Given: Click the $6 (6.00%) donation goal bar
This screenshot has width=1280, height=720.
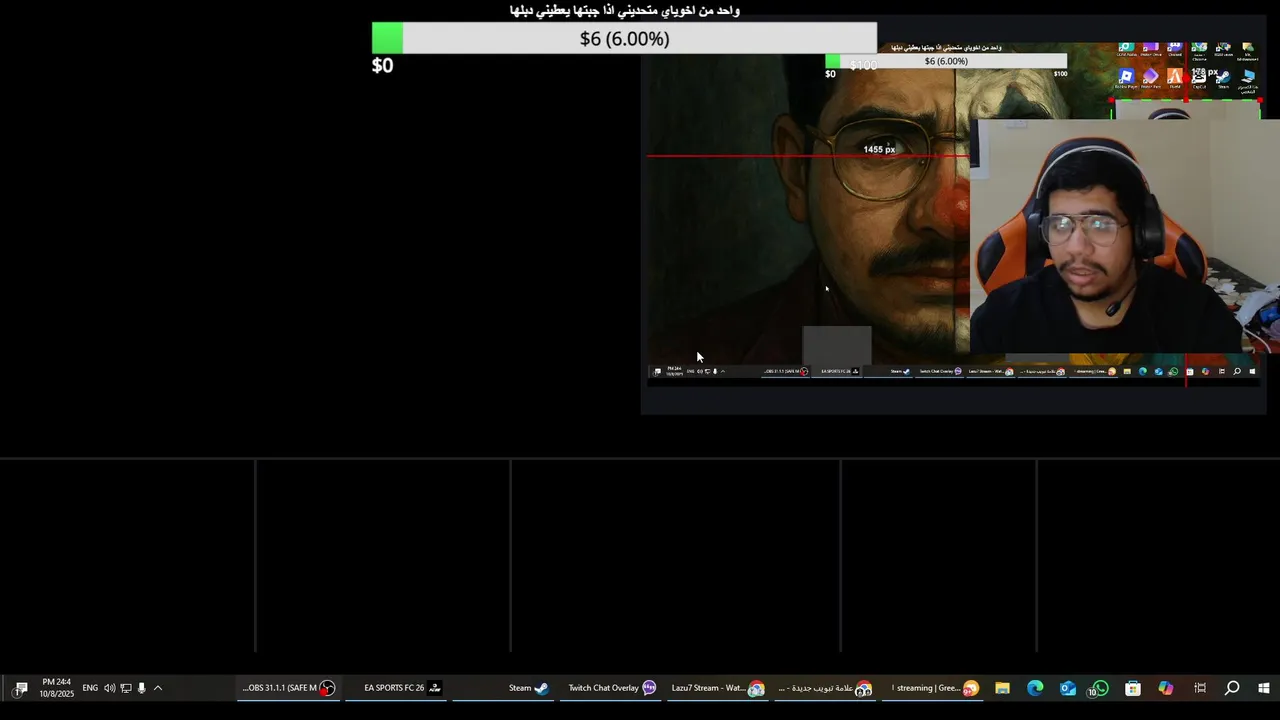Looking at the screenshot, I should 624,38.
